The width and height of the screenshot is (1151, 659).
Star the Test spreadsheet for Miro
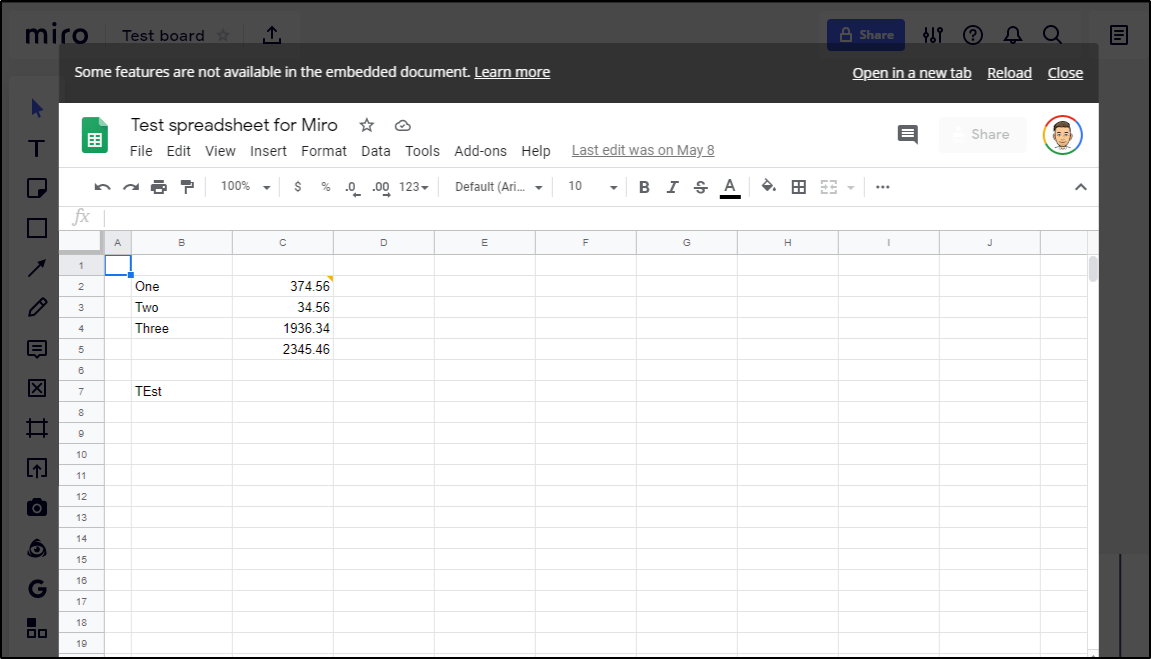(366, 125)
